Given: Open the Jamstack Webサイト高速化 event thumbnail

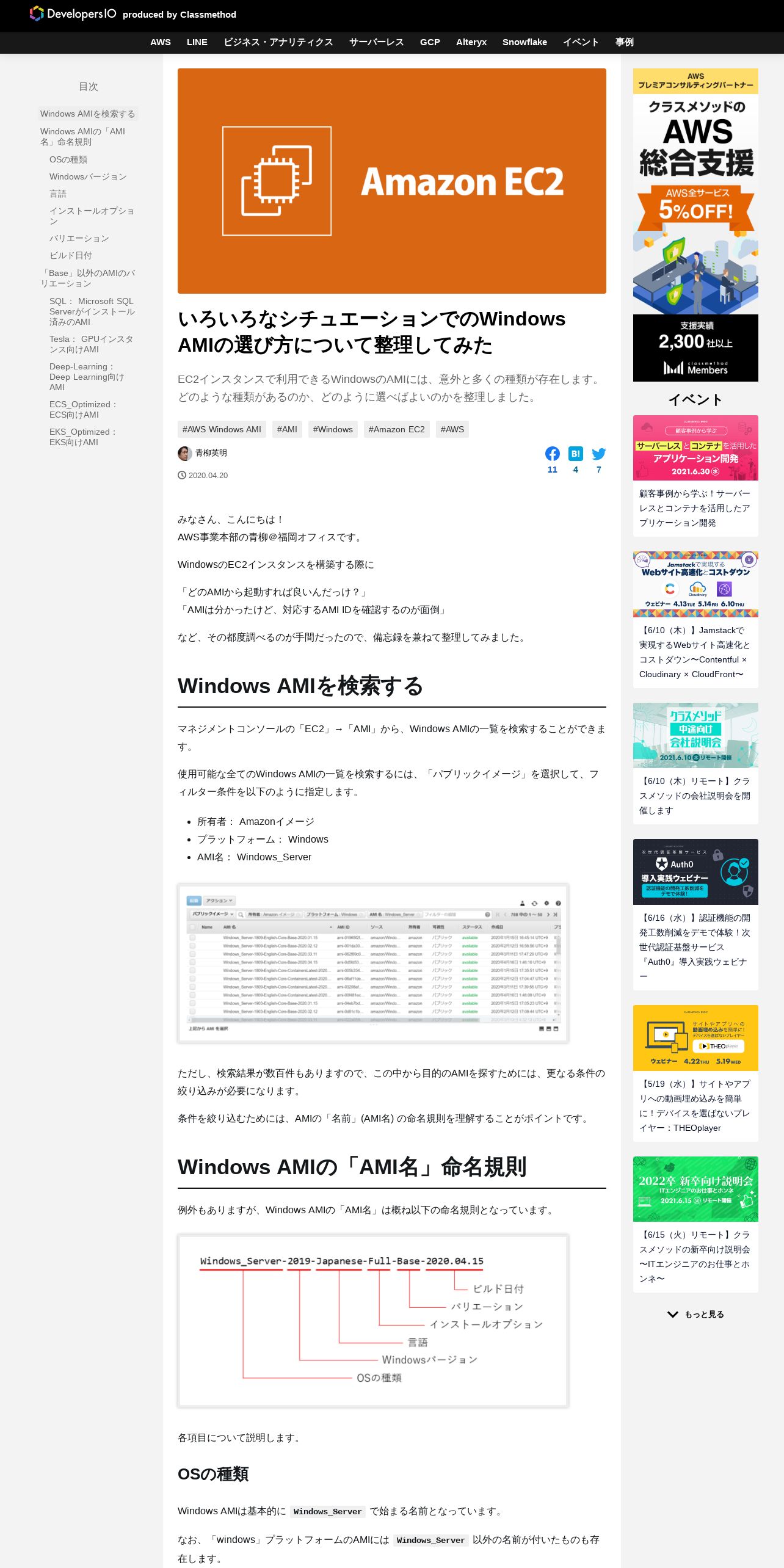Looking at the screenshot, I should pos(695,584).
